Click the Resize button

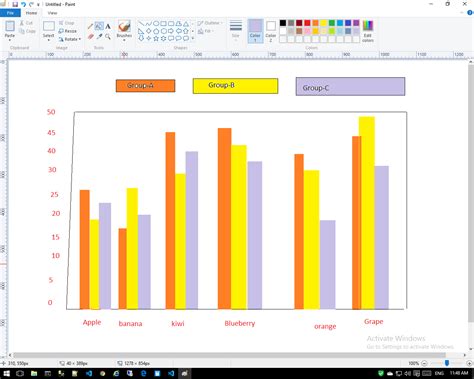tap(68, 31)
